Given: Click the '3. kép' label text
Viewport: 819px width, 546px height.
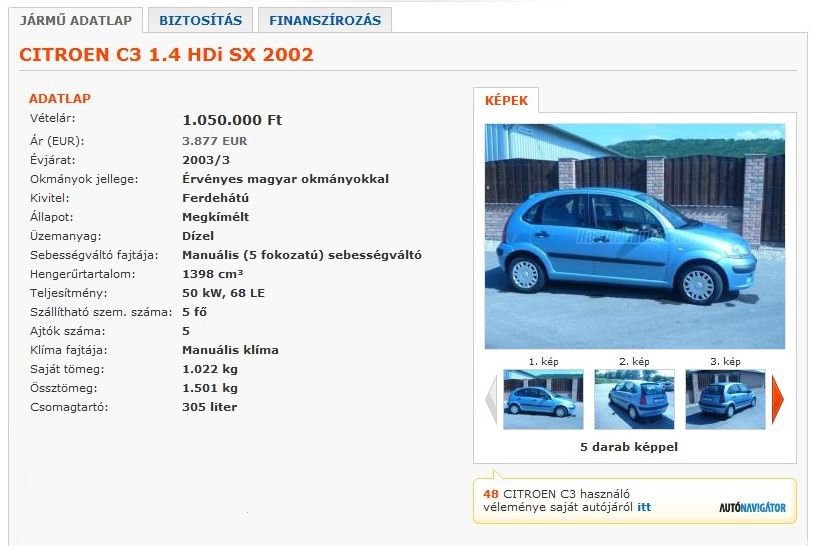Looking at the screenshot, I should (x=725, y=362).
